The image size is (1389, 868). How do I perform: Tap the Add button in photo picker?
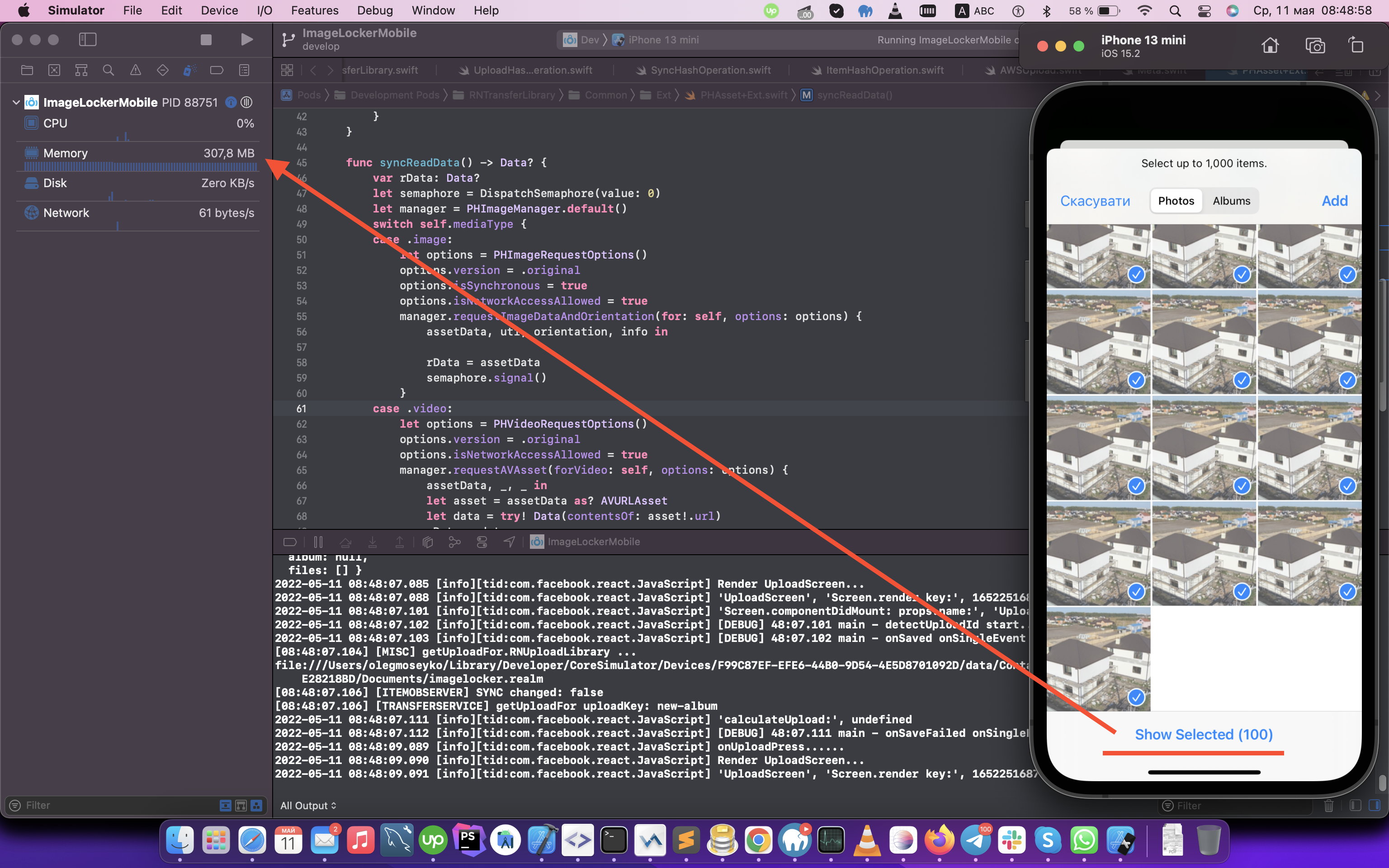coord(1334,201)
